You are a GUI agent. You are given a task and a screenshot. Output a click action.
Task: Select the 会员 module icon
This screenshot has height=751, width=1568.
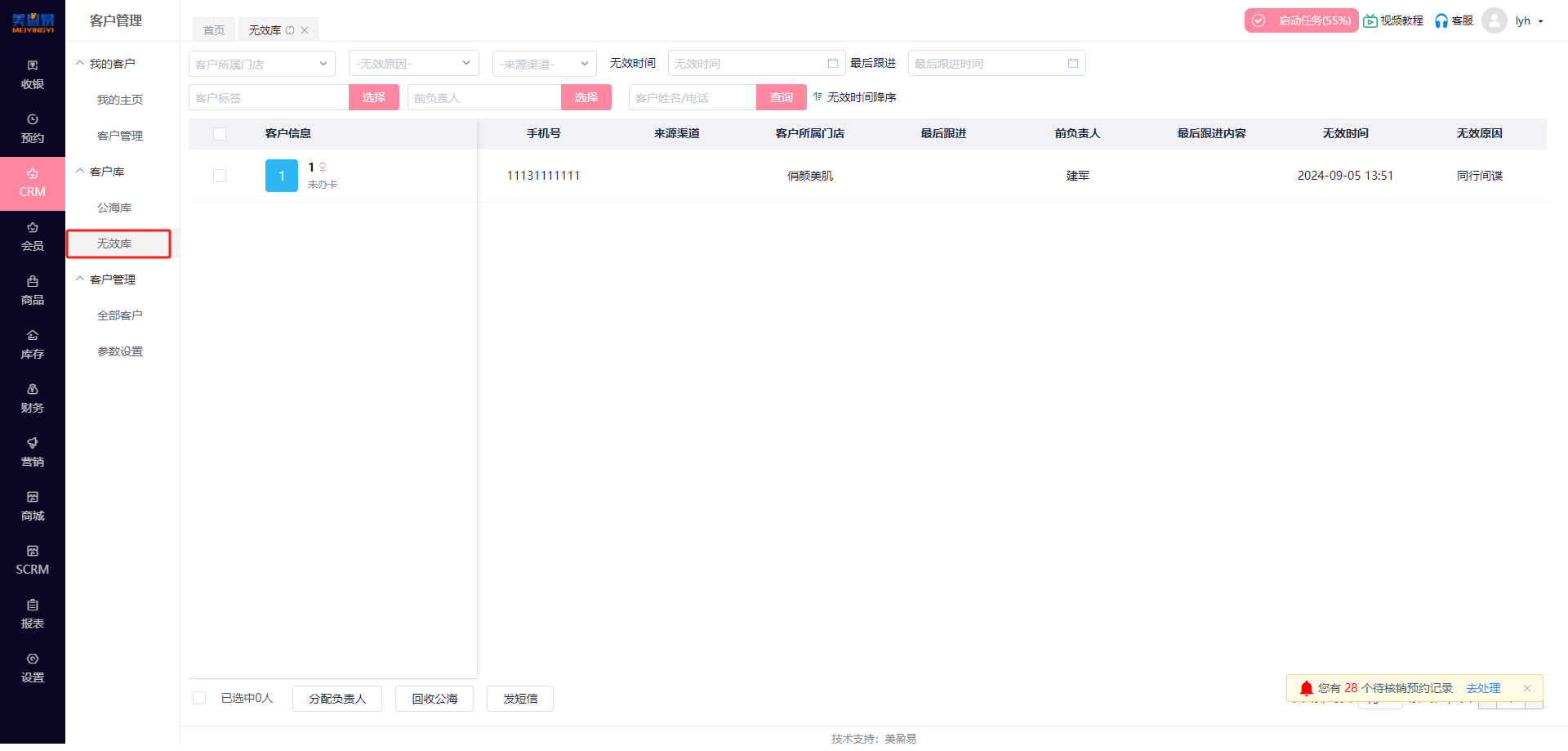point(33,237)
